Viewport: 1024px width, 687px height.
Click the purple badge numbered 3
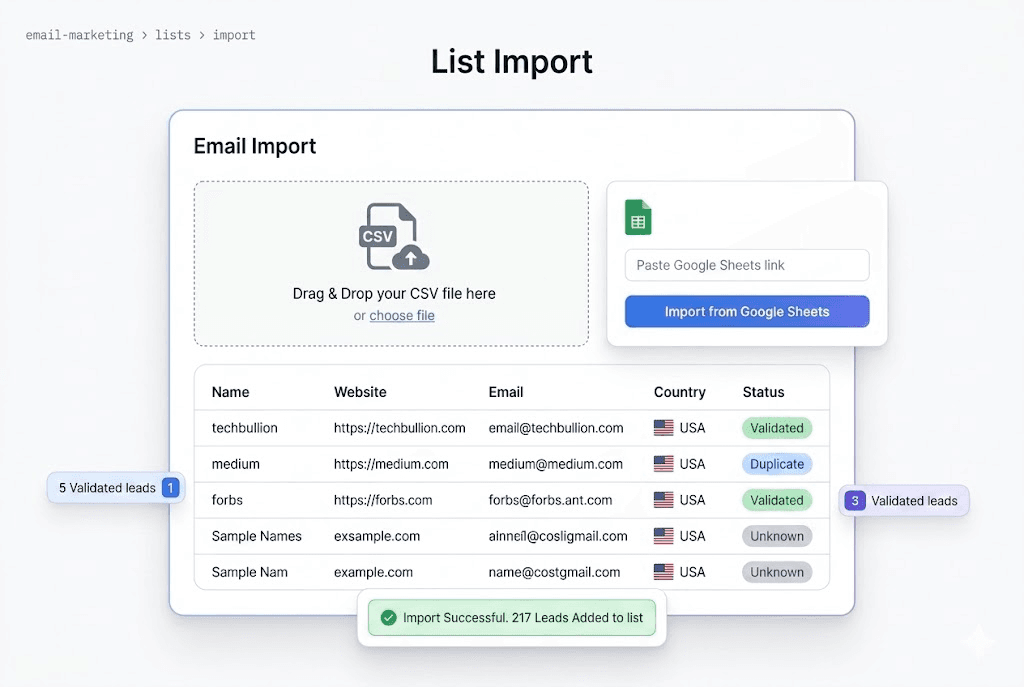pos(855,501)
